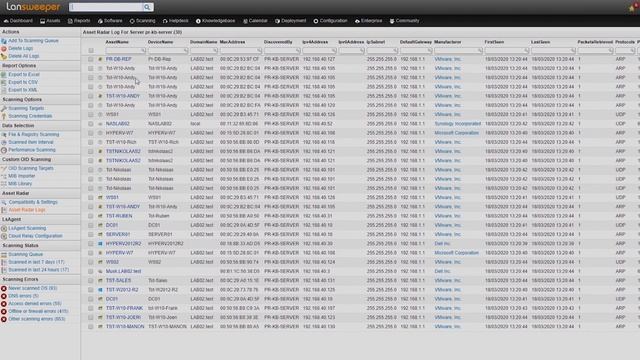Click the red Never scanned OS icon
This screenshot has height=360, width=640.
tap(4, 289)
